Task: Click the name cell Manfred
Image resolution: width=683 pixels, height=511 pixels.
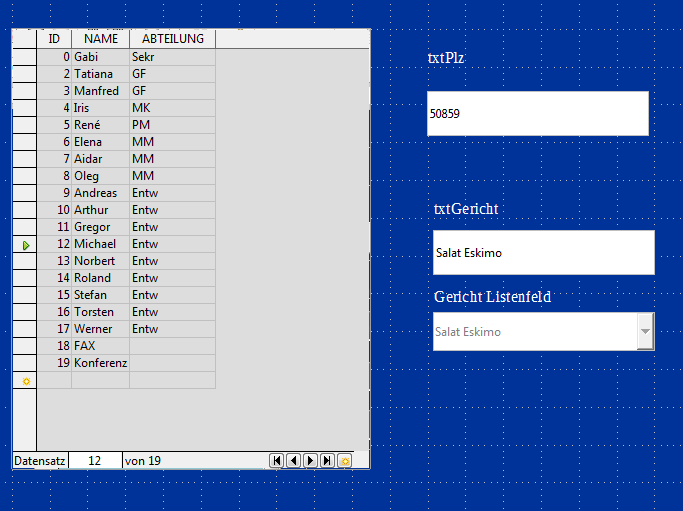Action: [x=100, y=91]
